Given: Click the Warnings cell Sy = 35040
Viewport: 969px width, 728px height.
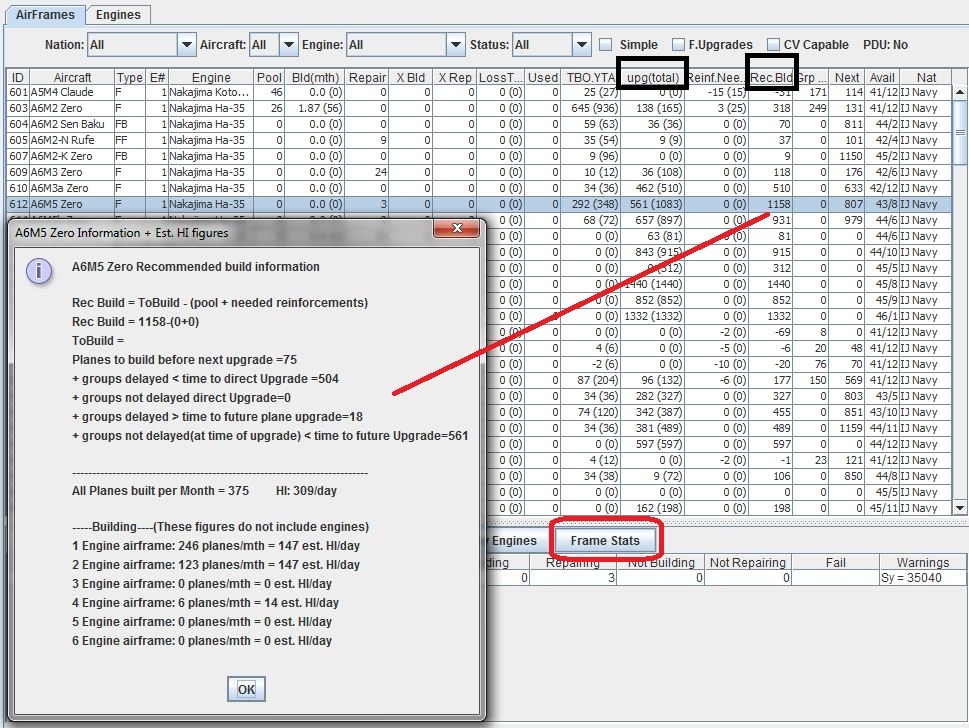Looking at the screenshot, I should [922, 578].
